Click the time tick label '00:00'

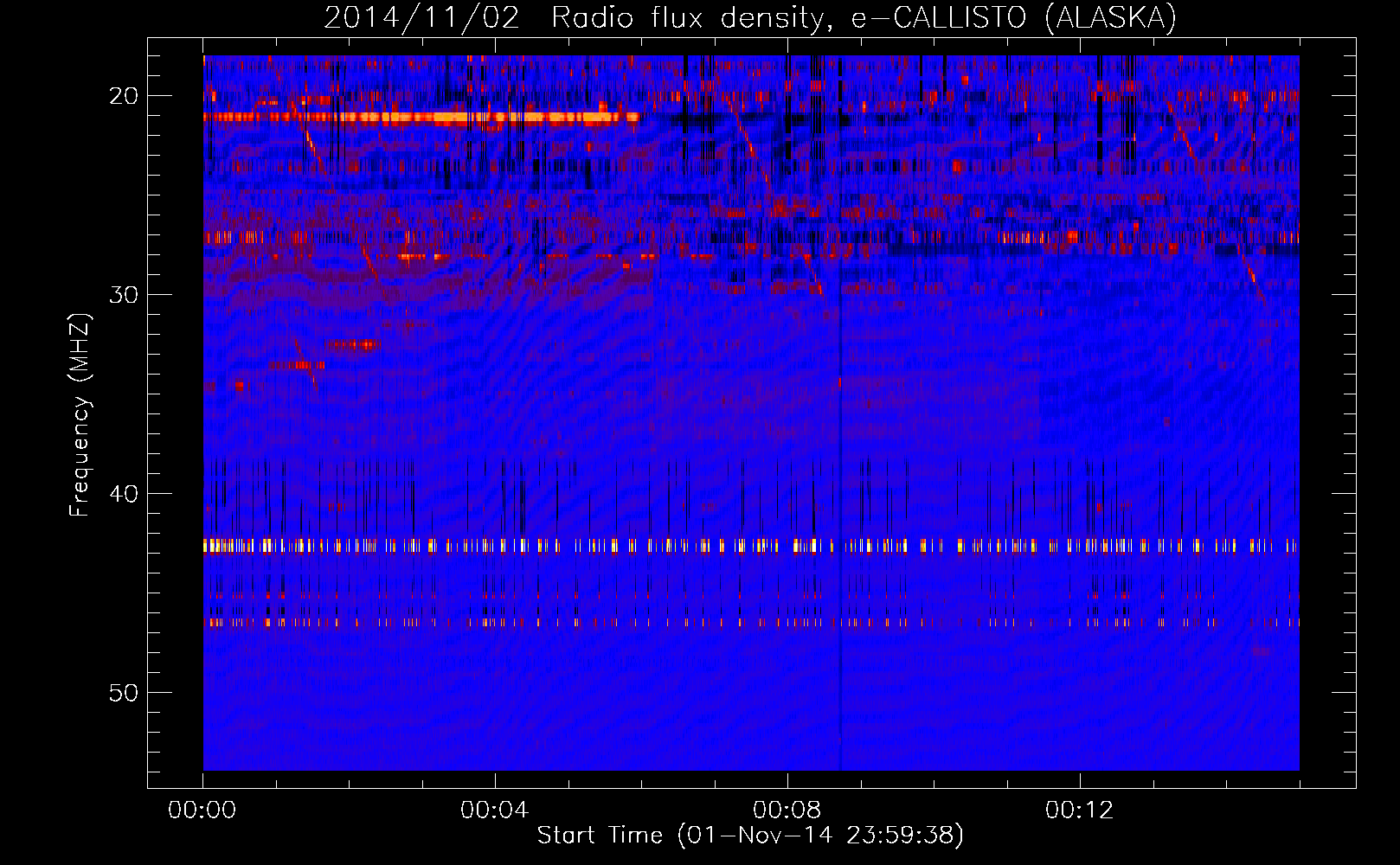[x=202, y=810]
